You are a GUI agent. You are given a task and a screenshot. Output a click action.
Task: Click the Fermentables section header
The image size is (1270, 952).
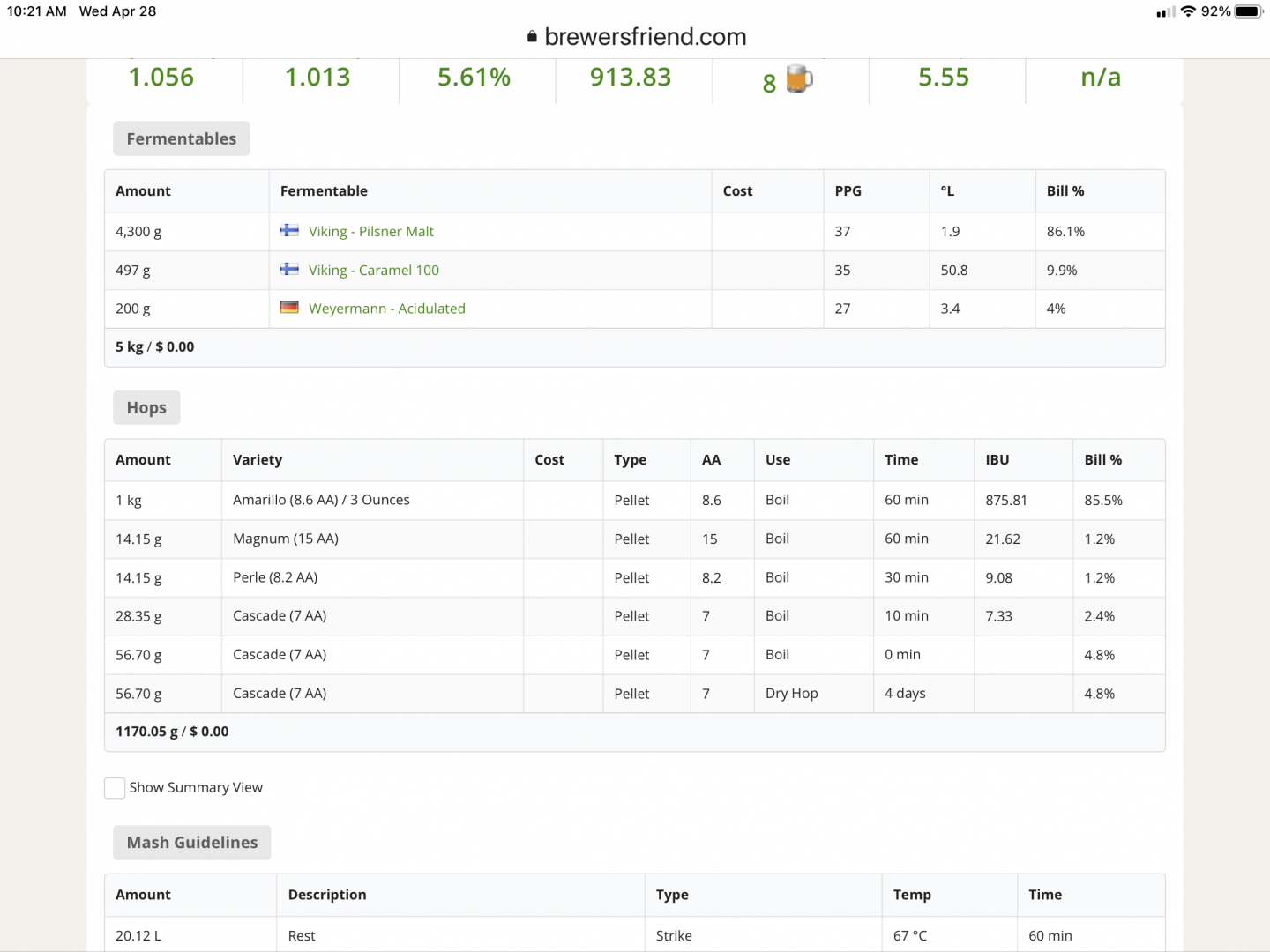click(182, 138)
